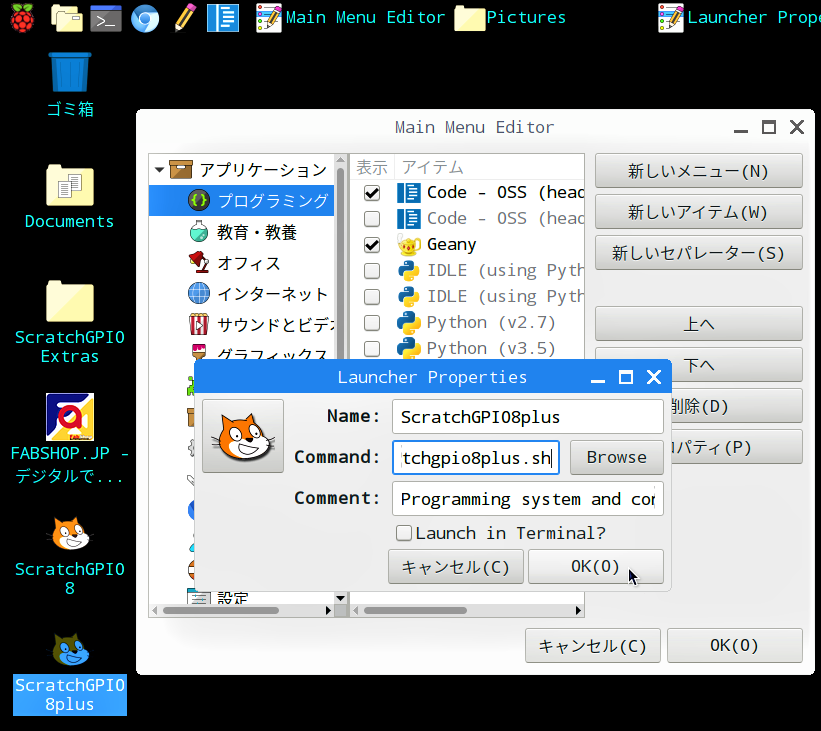Cancel the Launcher Properties dialog
This screenshot has height=731, width=821.
click(456, 567)
